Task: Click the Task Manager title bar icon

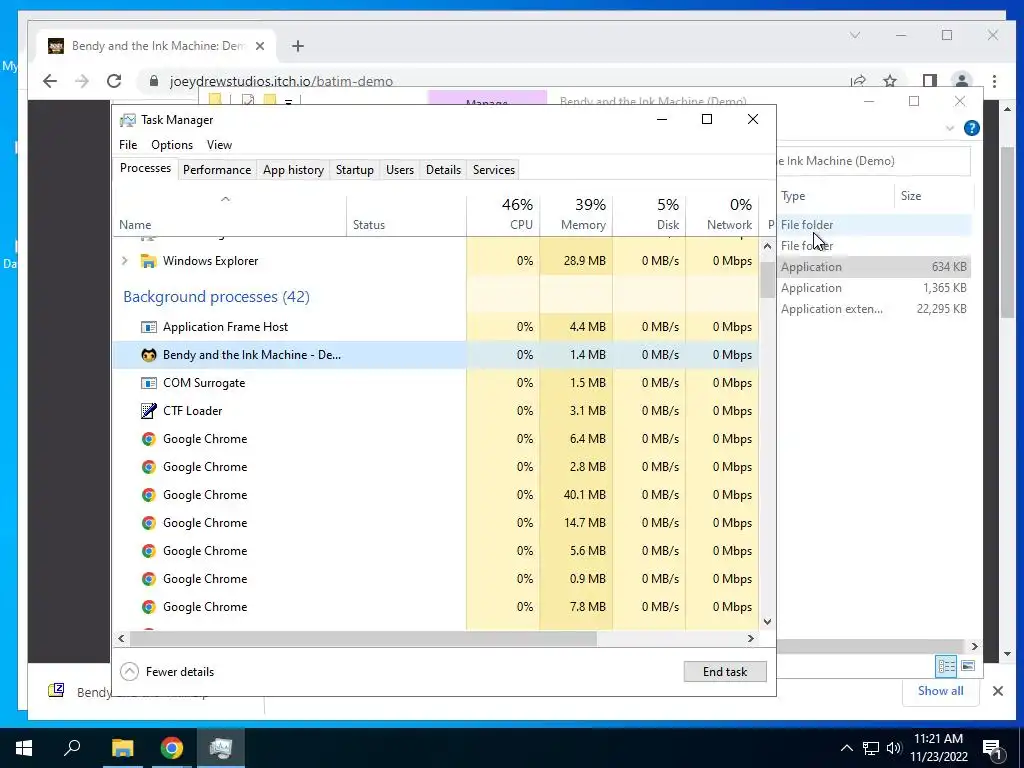Action: 128,120
